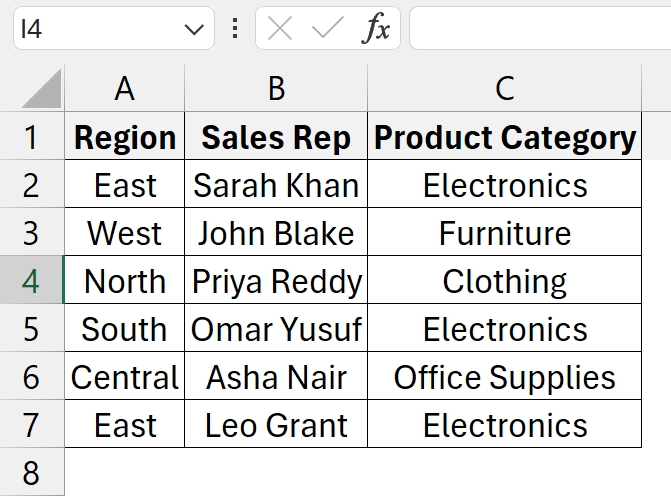
Task: Click in the formula bar input area
Action: [x=540, y=29]
